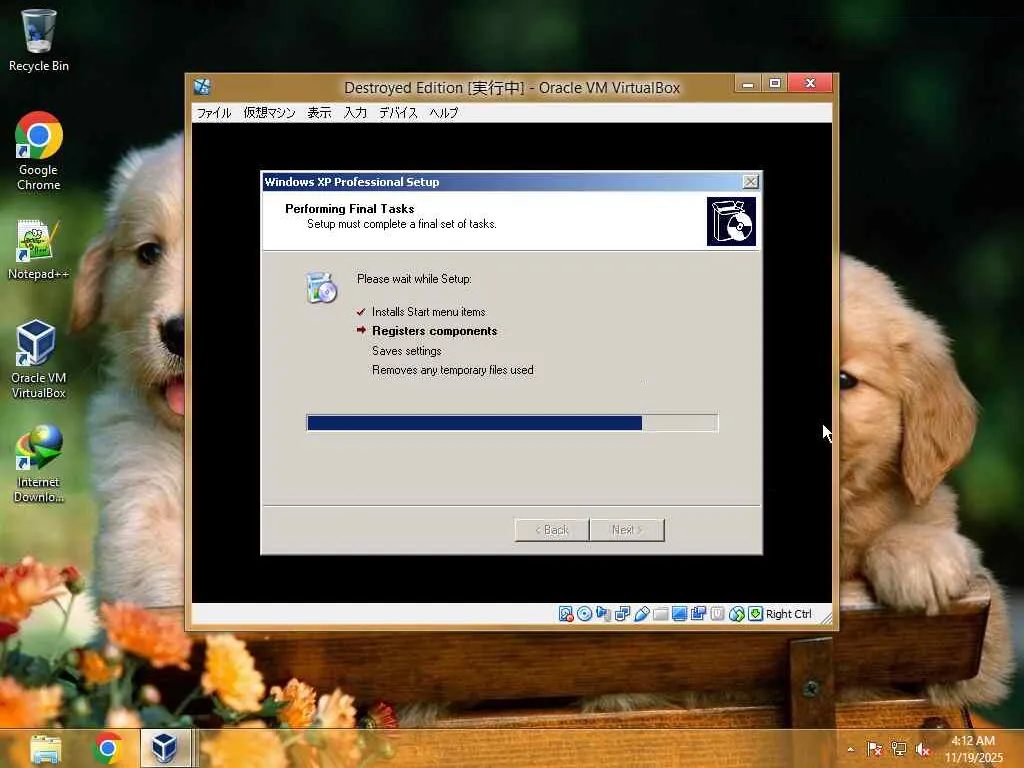Click the USB devices indicator icon
This screenshot has height=768, width=1024.
[x=641, y=614]
